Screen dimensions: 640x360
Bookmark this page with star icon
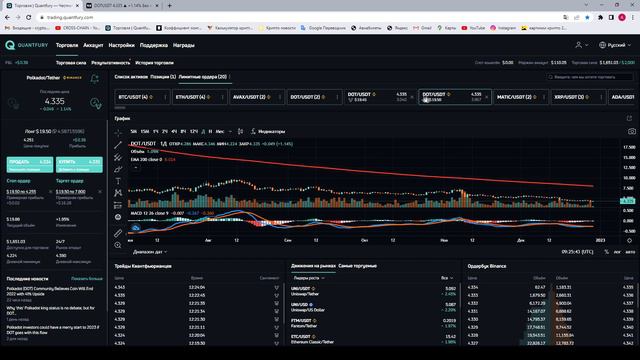tap(587, 18)
